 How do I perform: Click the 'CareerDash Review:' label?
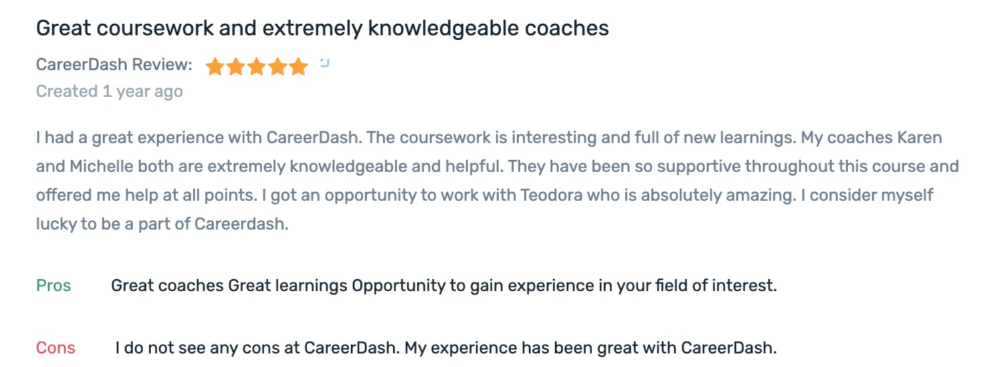pos(114,65)
